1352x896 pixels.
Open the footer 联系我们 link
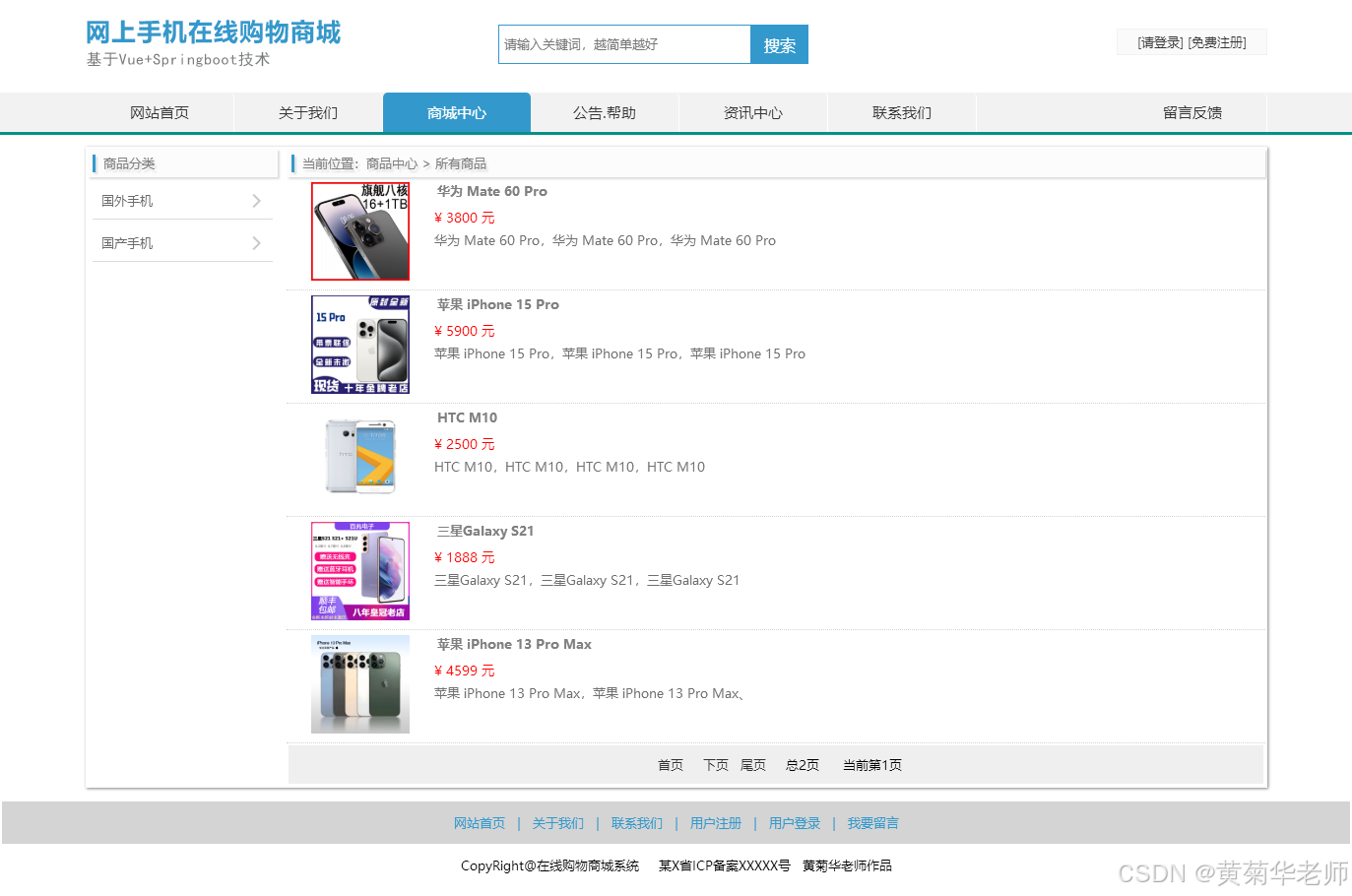click(637, 823)
